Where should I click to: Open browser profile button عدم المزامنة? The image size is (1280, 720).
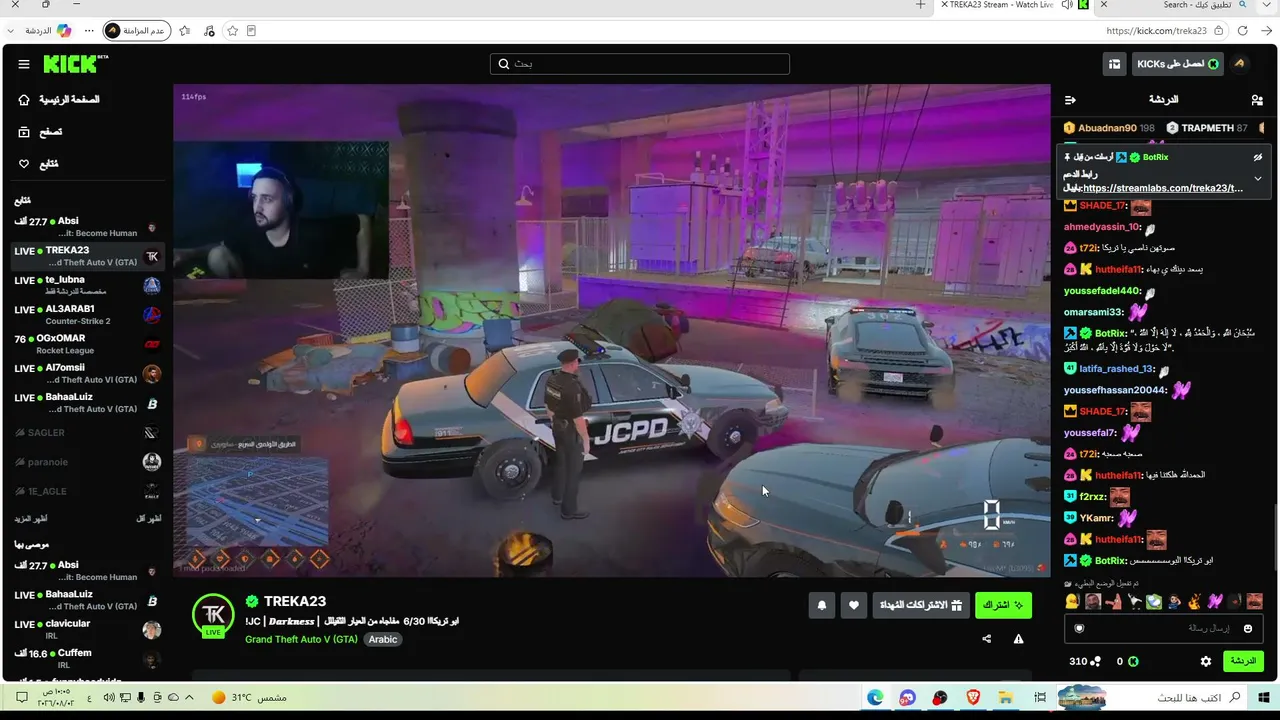[x=137, y=31]
